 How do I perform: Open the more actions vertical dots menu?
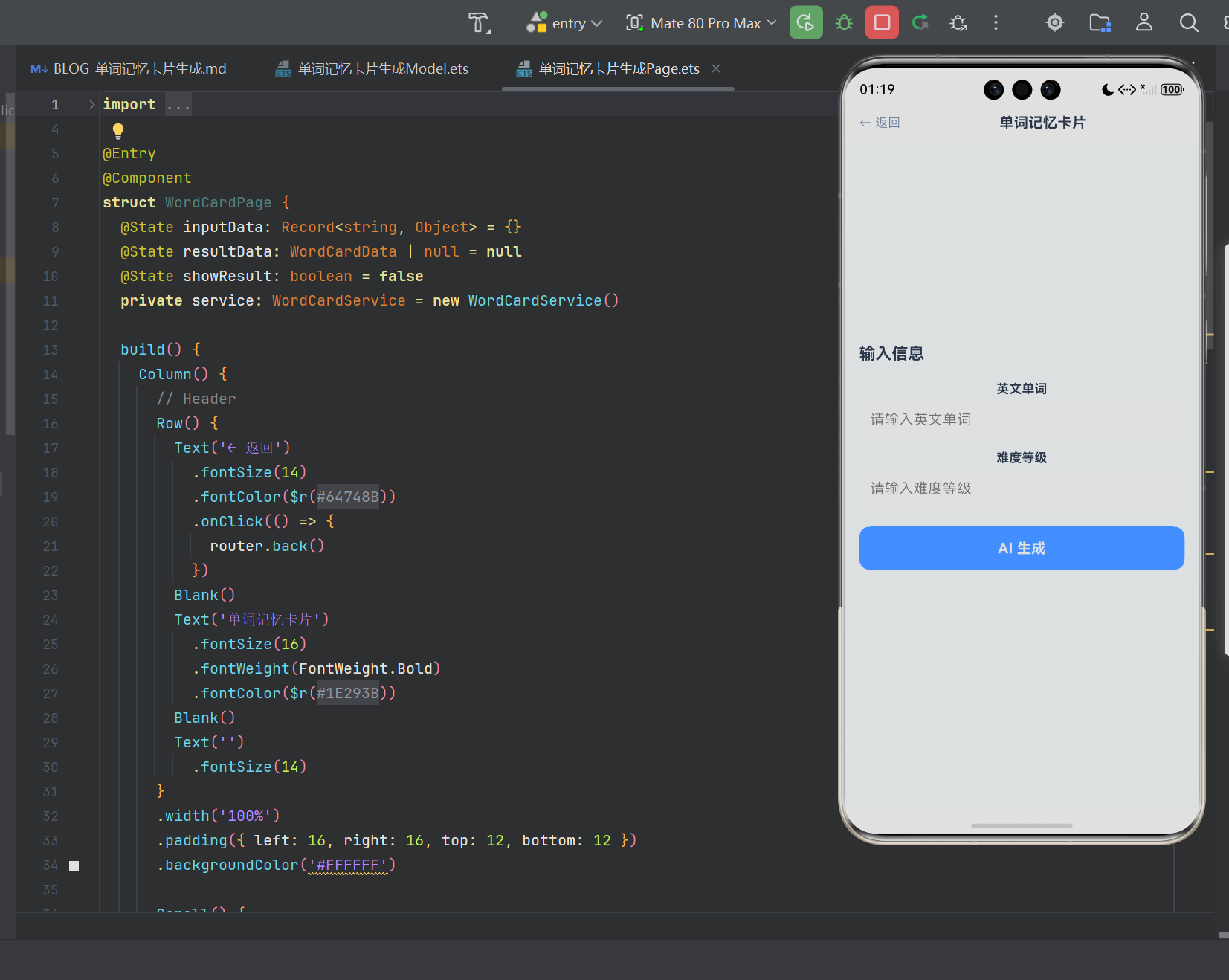tap(996, 23)
